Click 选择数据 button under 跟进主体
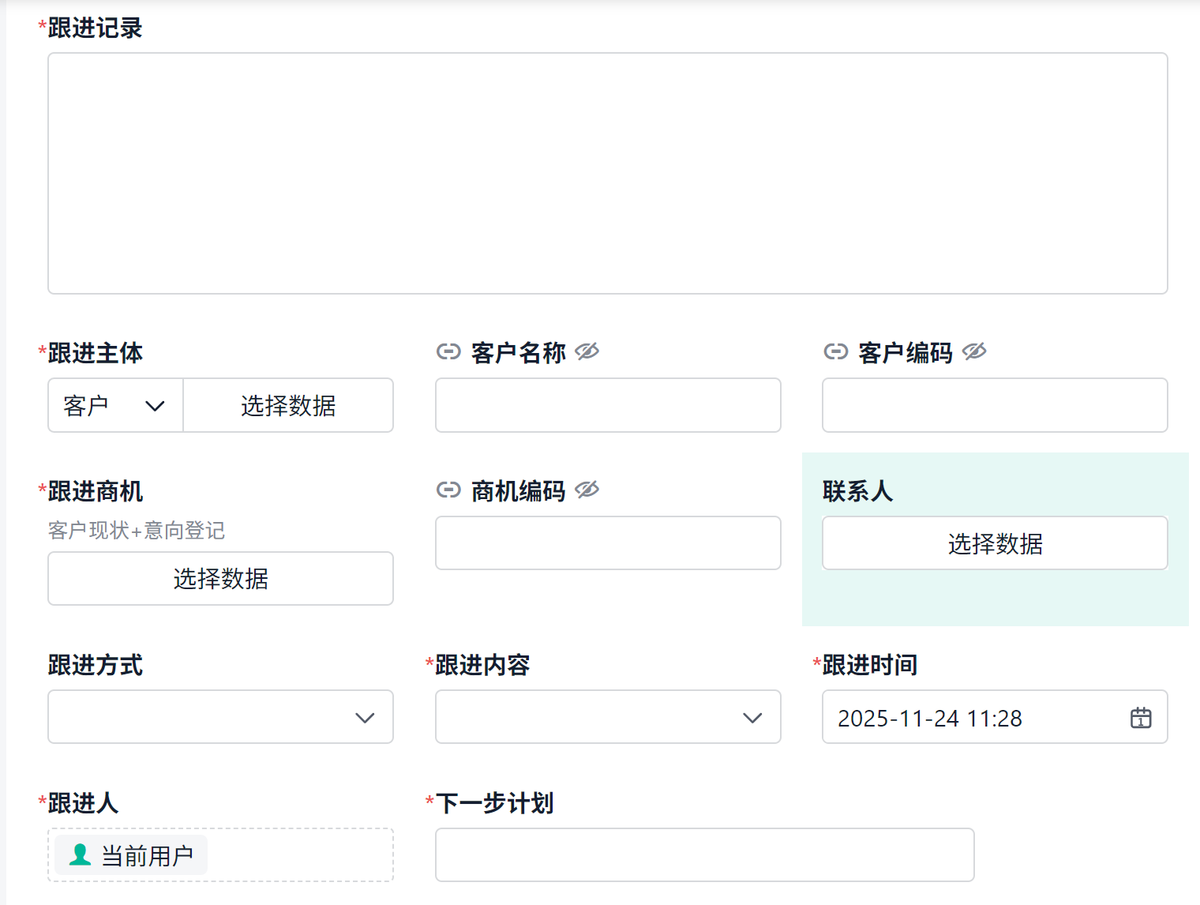 (288, 405)
